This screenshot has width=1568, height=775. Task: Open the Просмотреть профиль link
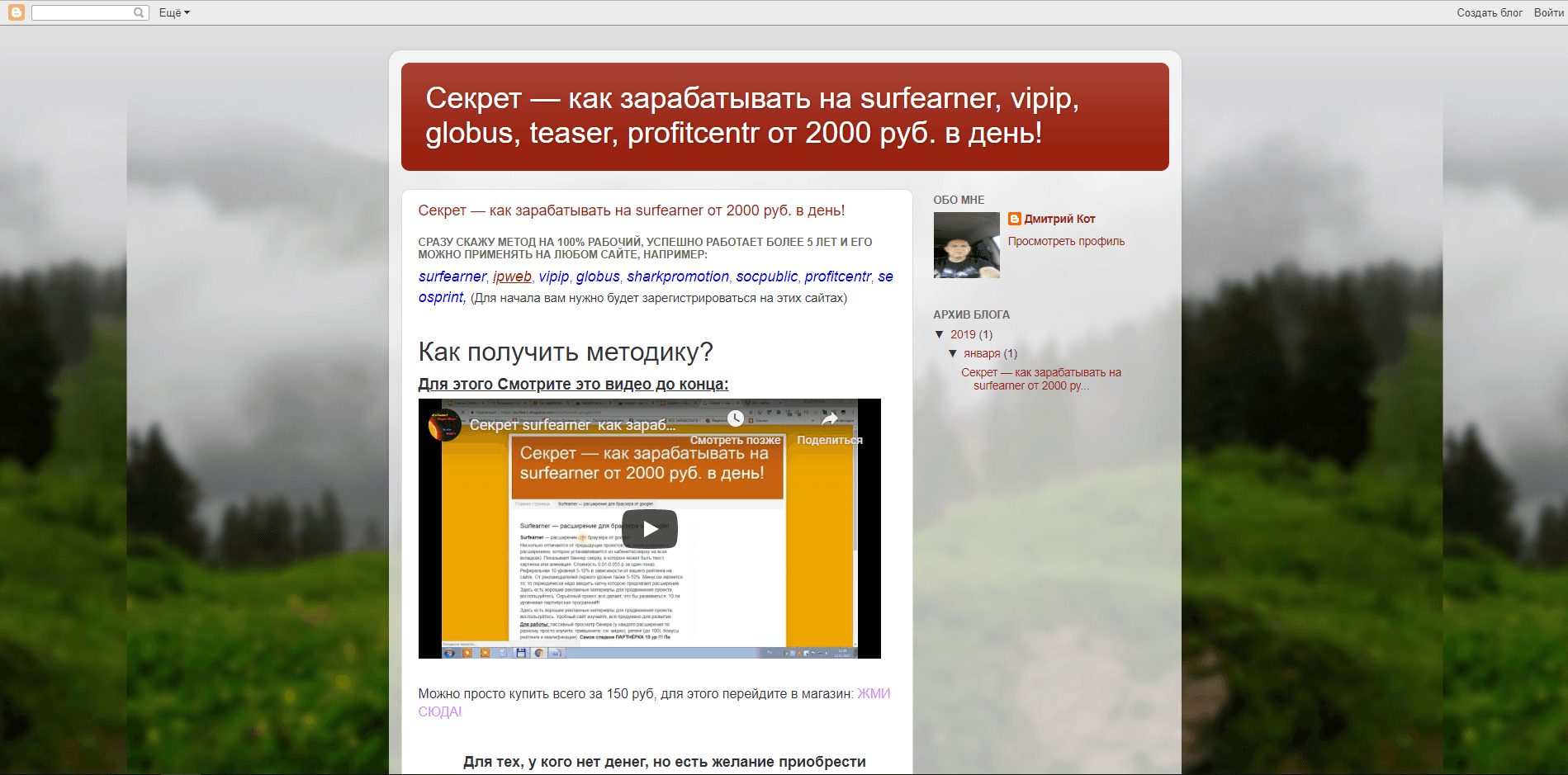[x=1067, y=240]
